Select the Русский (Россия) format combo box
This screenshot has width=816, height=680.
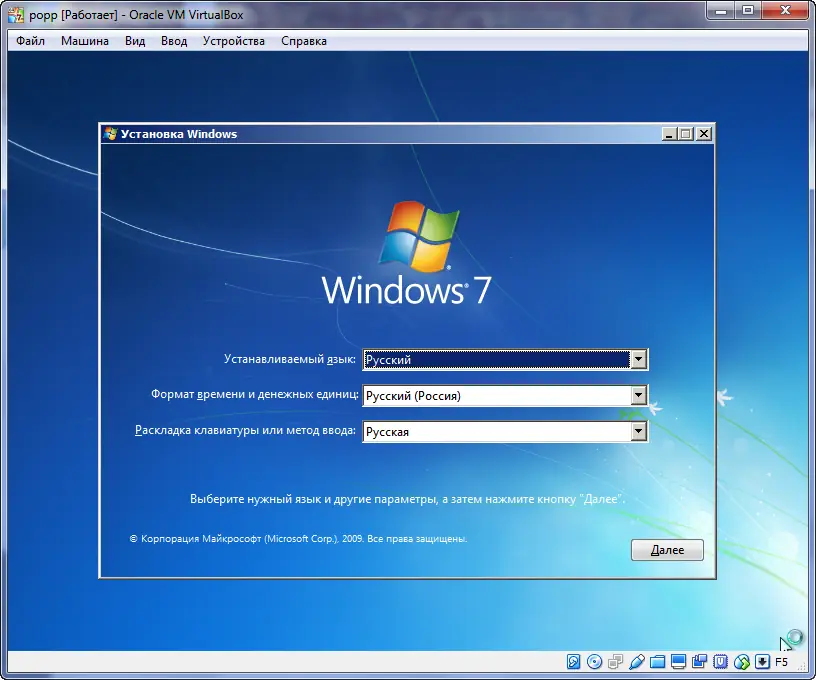[x=505, y=395]
